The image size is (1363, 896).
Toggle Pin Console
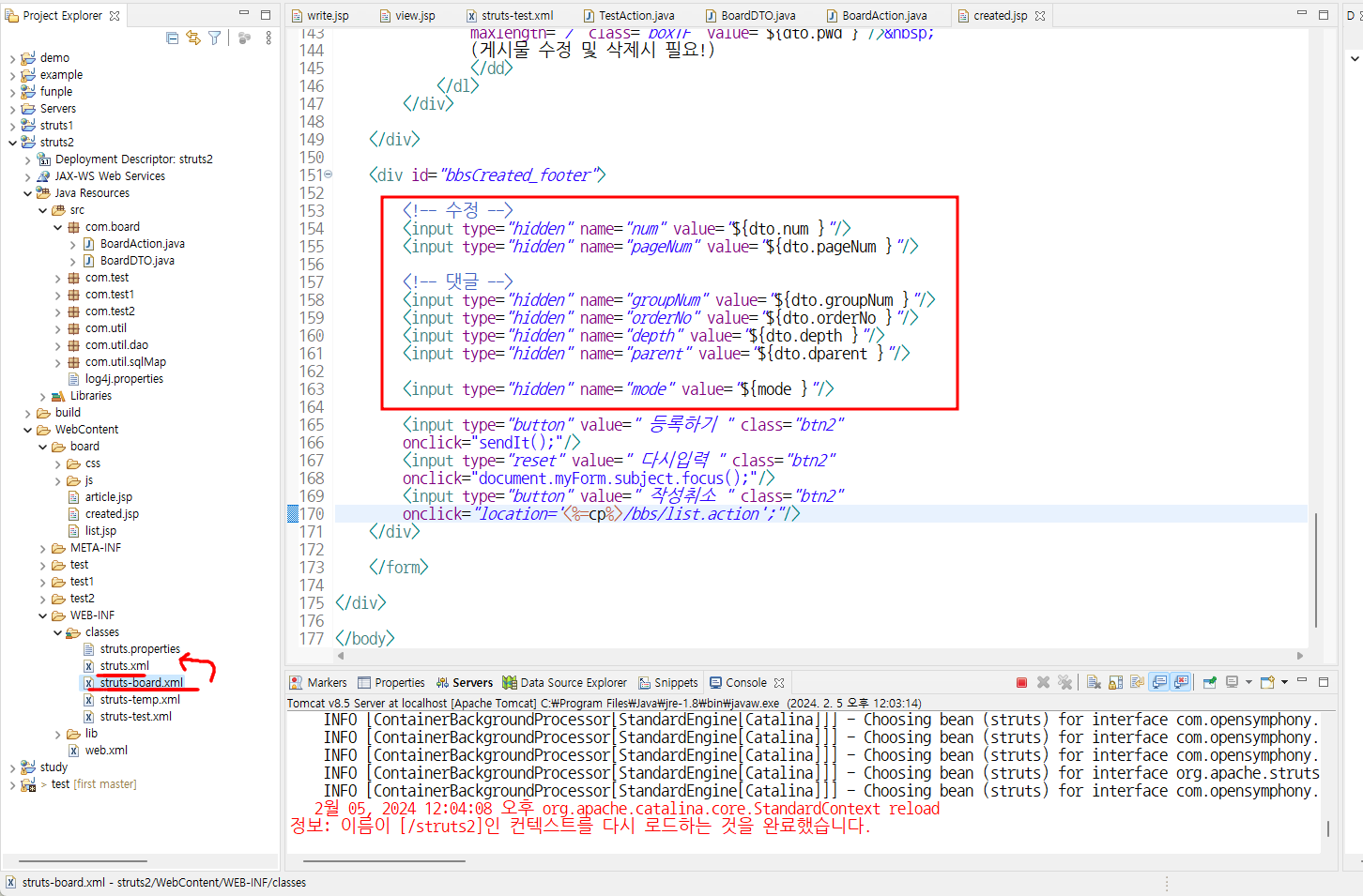pyautogui.click(x=1210, y=682)
